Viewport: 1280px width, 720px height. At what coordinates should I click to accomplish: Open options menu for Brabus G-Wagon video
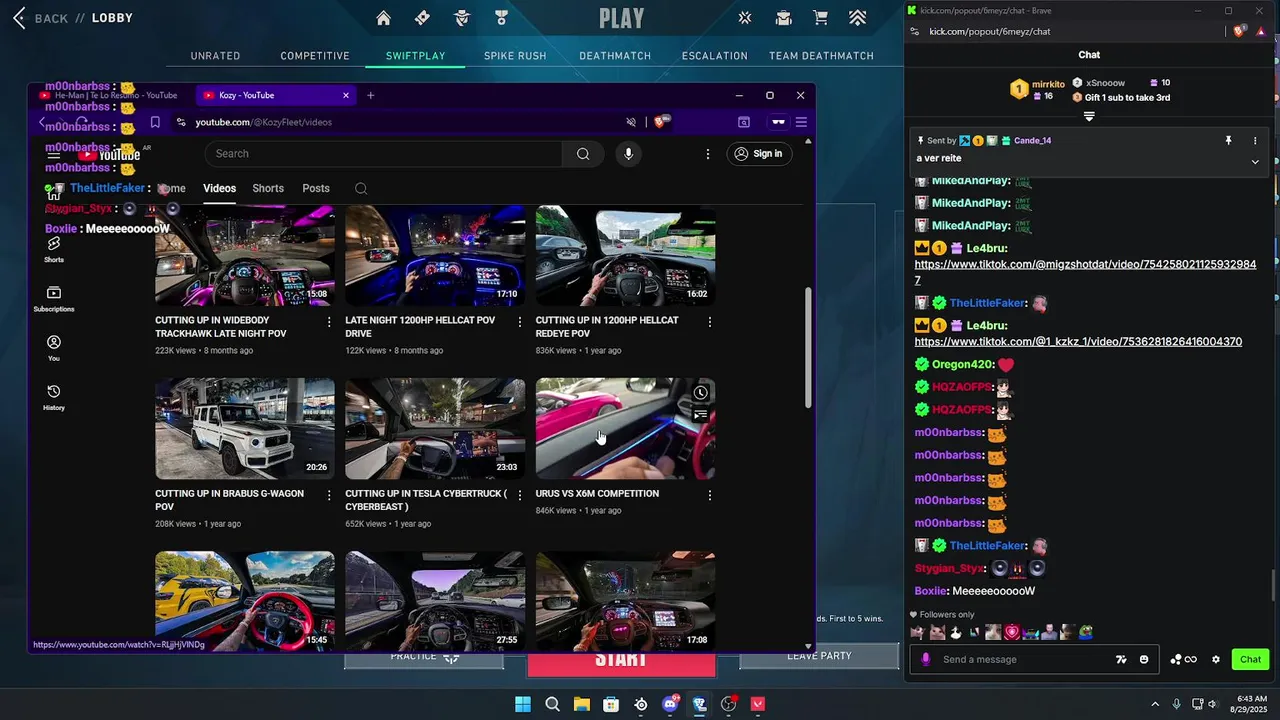329,495
